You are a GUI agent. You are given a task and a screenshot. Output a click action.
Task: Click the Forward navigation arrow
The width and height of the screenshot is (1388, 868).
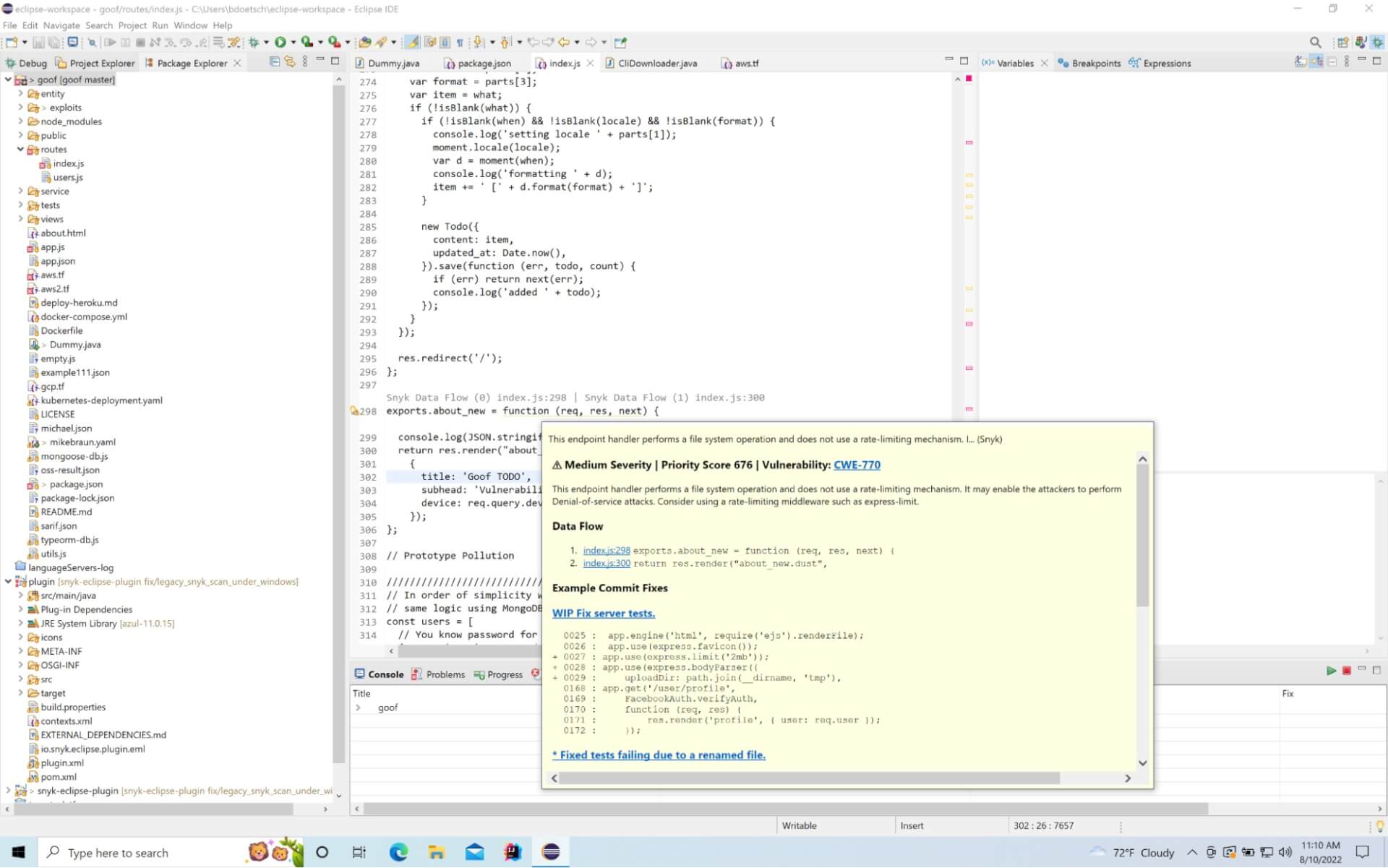591,43
